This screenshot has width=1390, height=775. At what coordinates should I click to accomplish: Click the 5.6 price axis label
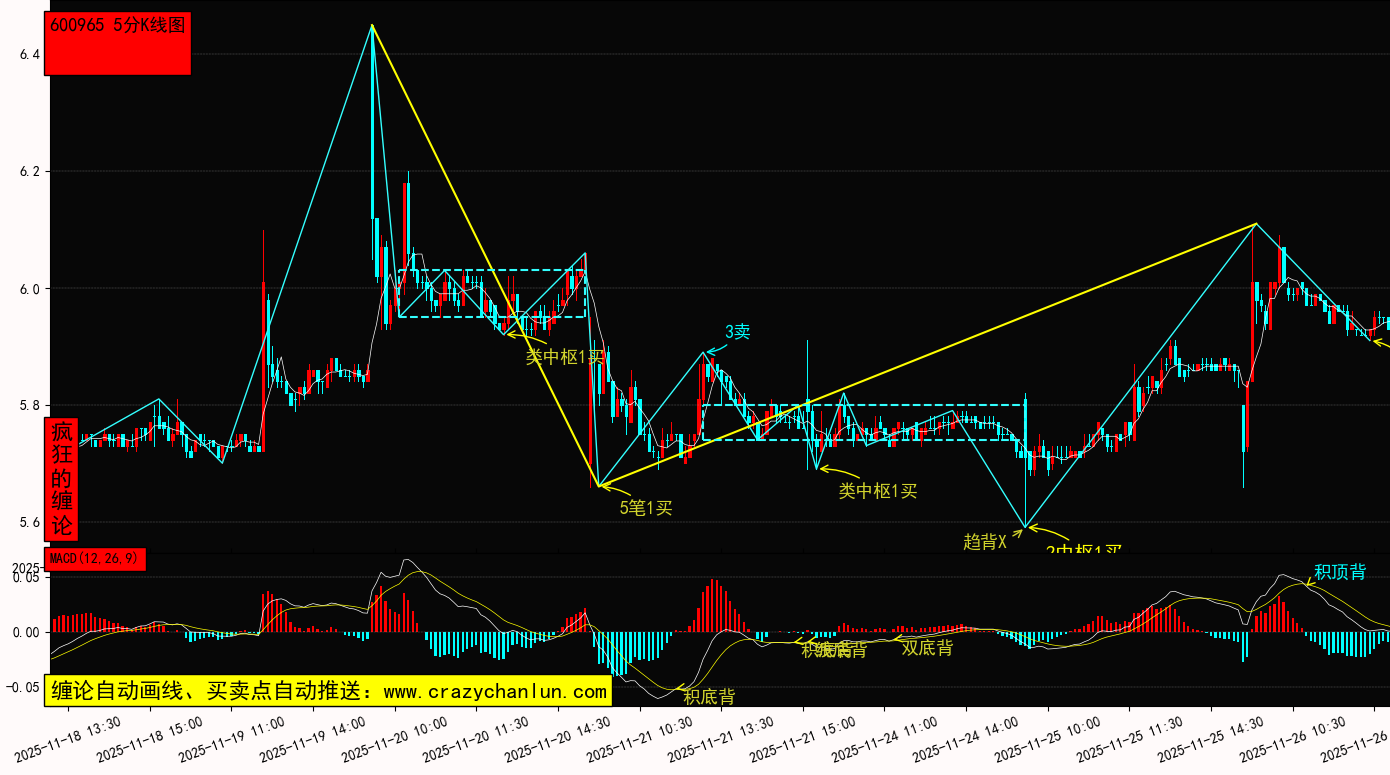(29, 523)
